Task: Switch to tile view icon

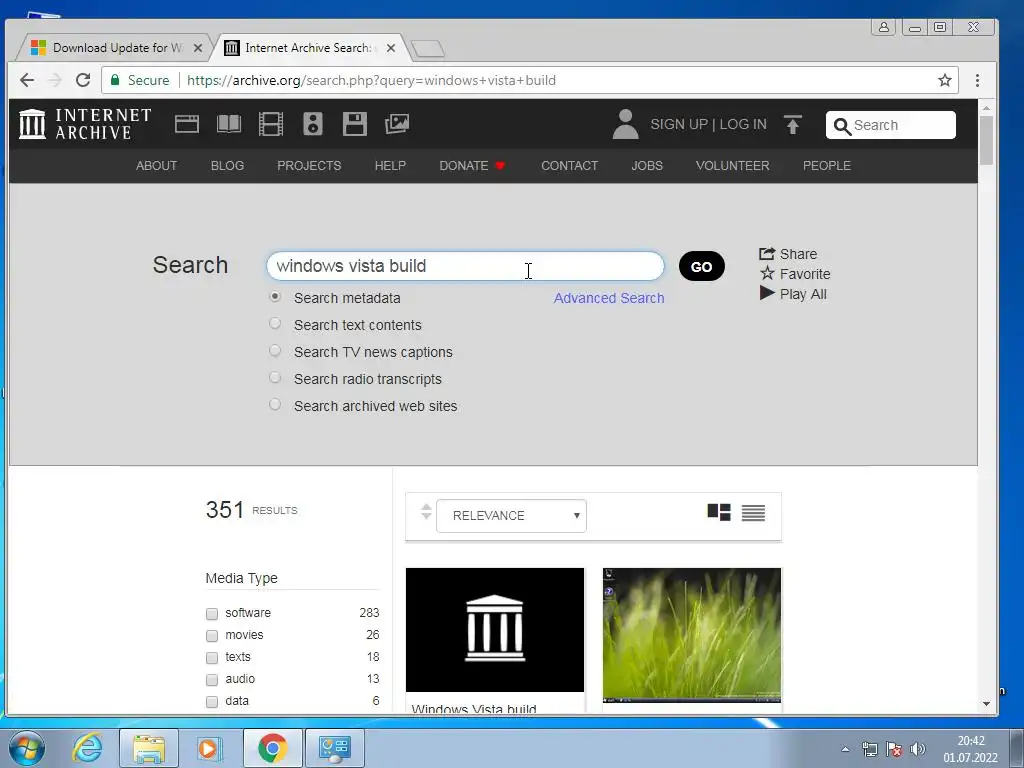Action: tap(719, 513)
